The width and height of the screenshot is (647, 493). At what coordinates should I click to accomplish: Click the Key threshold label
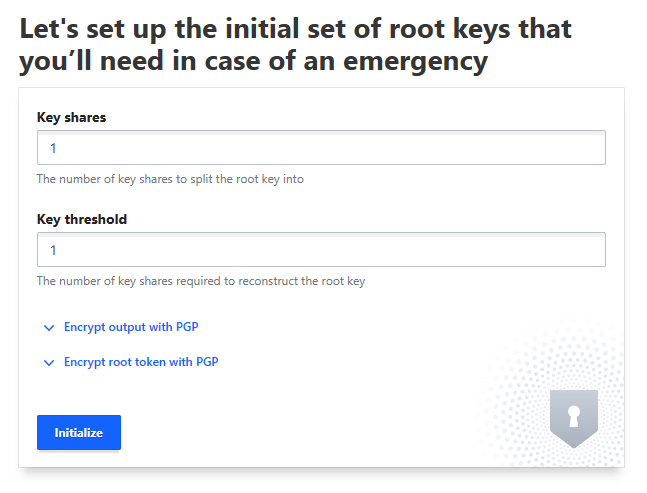[82, 219]
